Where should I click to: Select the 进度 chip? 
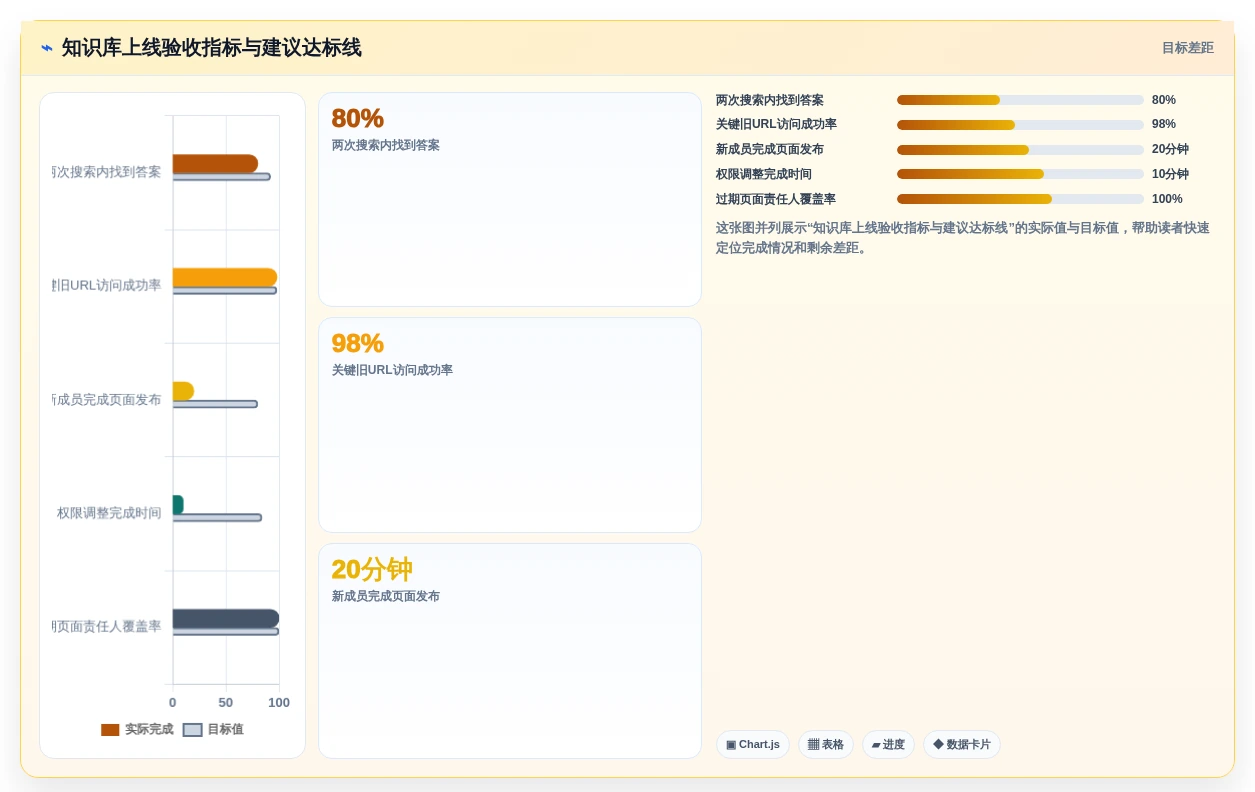pos(888,744)
